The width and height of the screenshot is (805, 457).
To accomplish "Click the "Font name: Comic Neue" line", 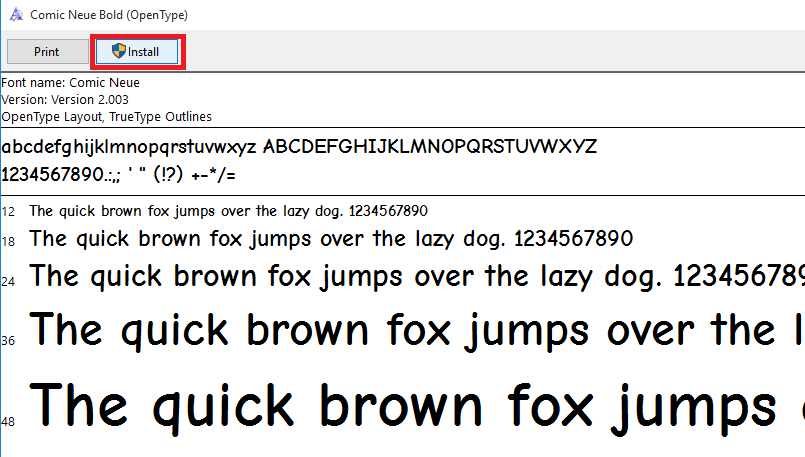I will point(70,83).
